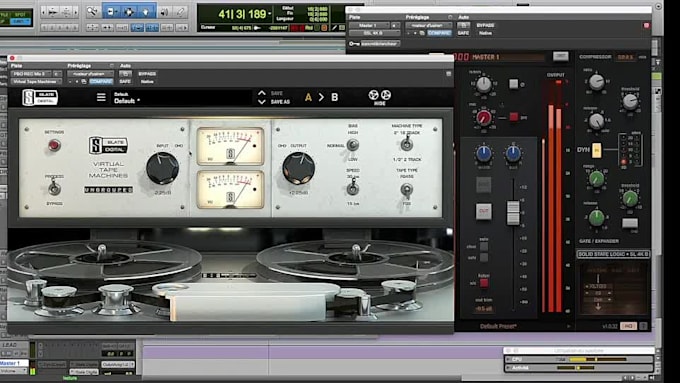The height and width of the screenshot is (383, 680).
Task: Click COMPARE in the SSL plugin header
Action: (439, 33)
